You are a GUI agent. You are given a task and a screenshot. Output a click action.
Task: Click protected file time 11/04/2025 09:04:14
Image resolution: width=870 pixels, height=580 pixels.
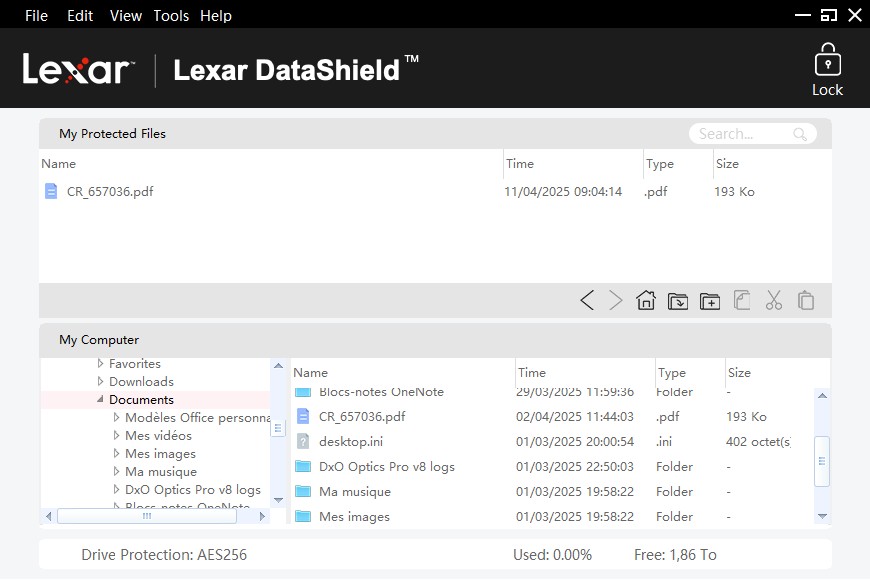[563, 191]
